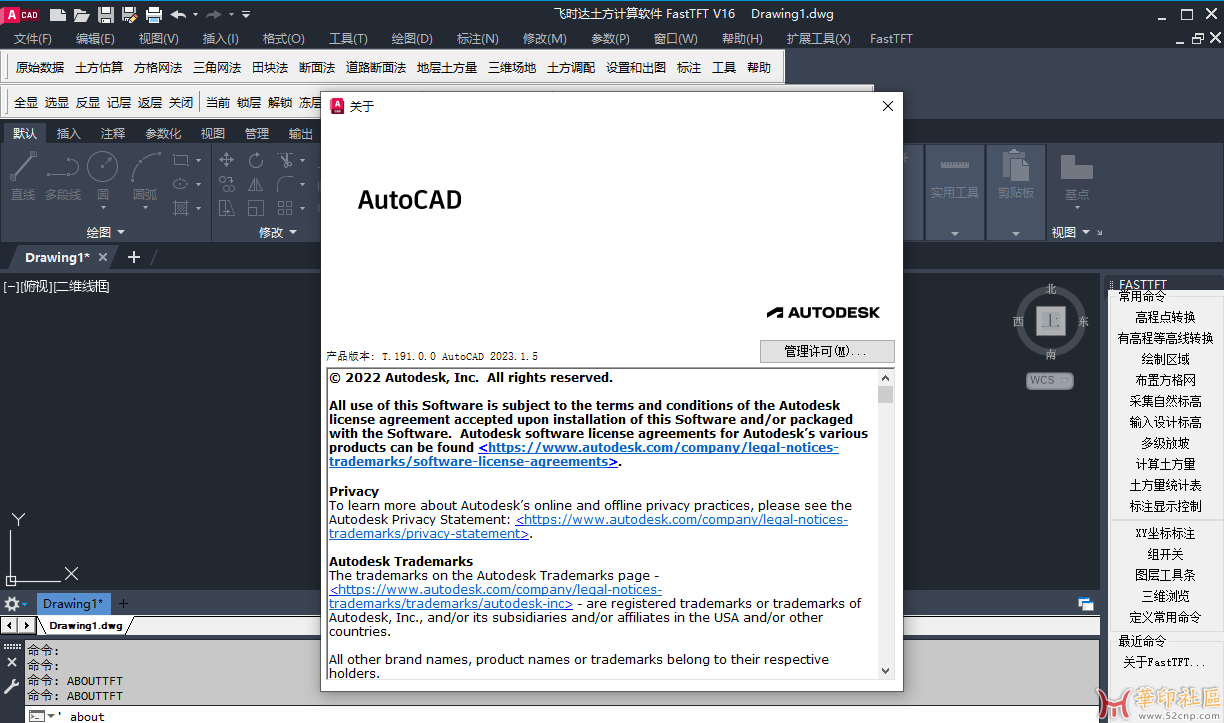This screenshot has height=723, width=1224.
Task: Open the FastTFT menu
Action: coord(891,38)
